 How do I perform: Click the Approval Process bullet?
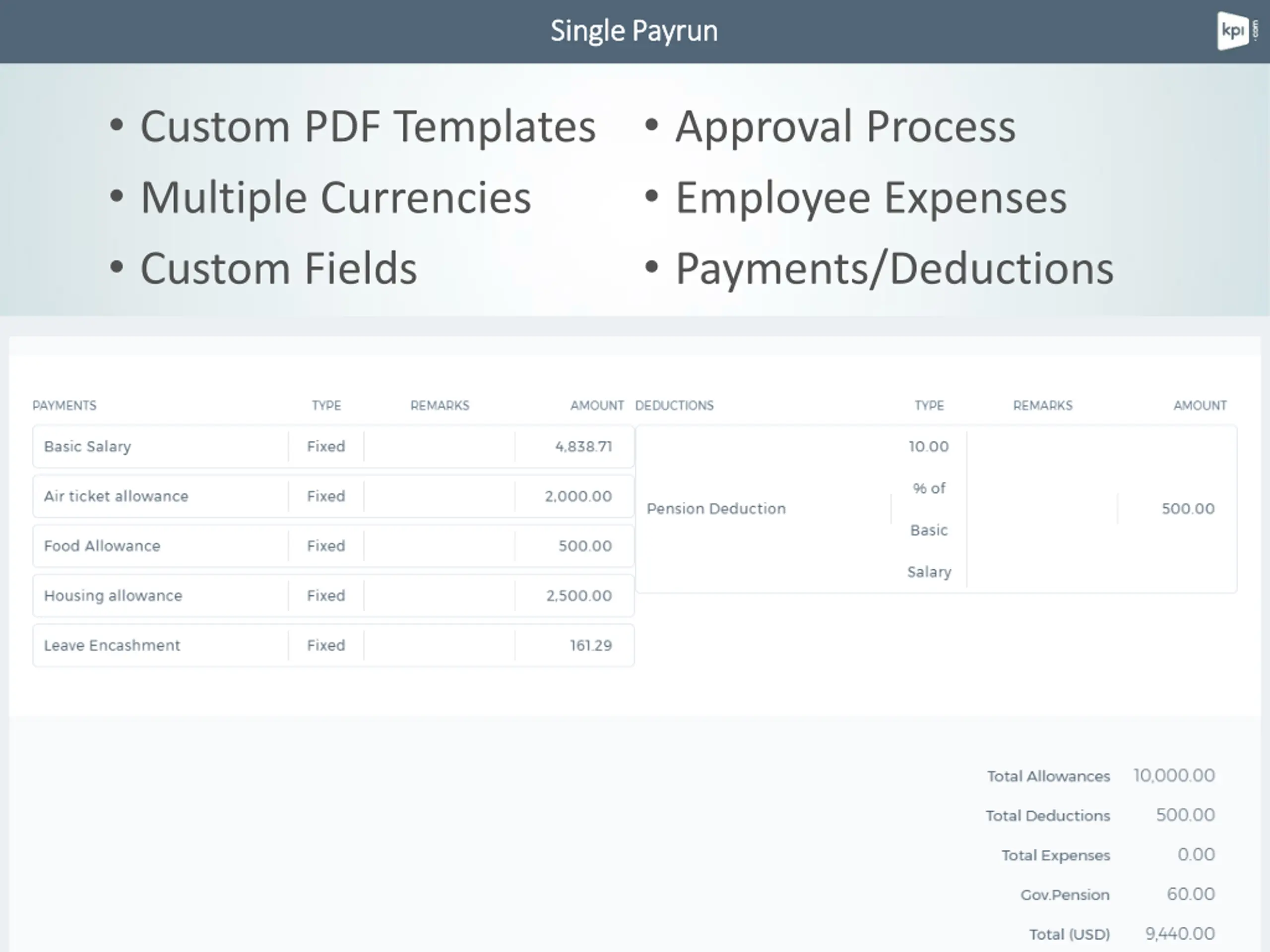point(845,126)
